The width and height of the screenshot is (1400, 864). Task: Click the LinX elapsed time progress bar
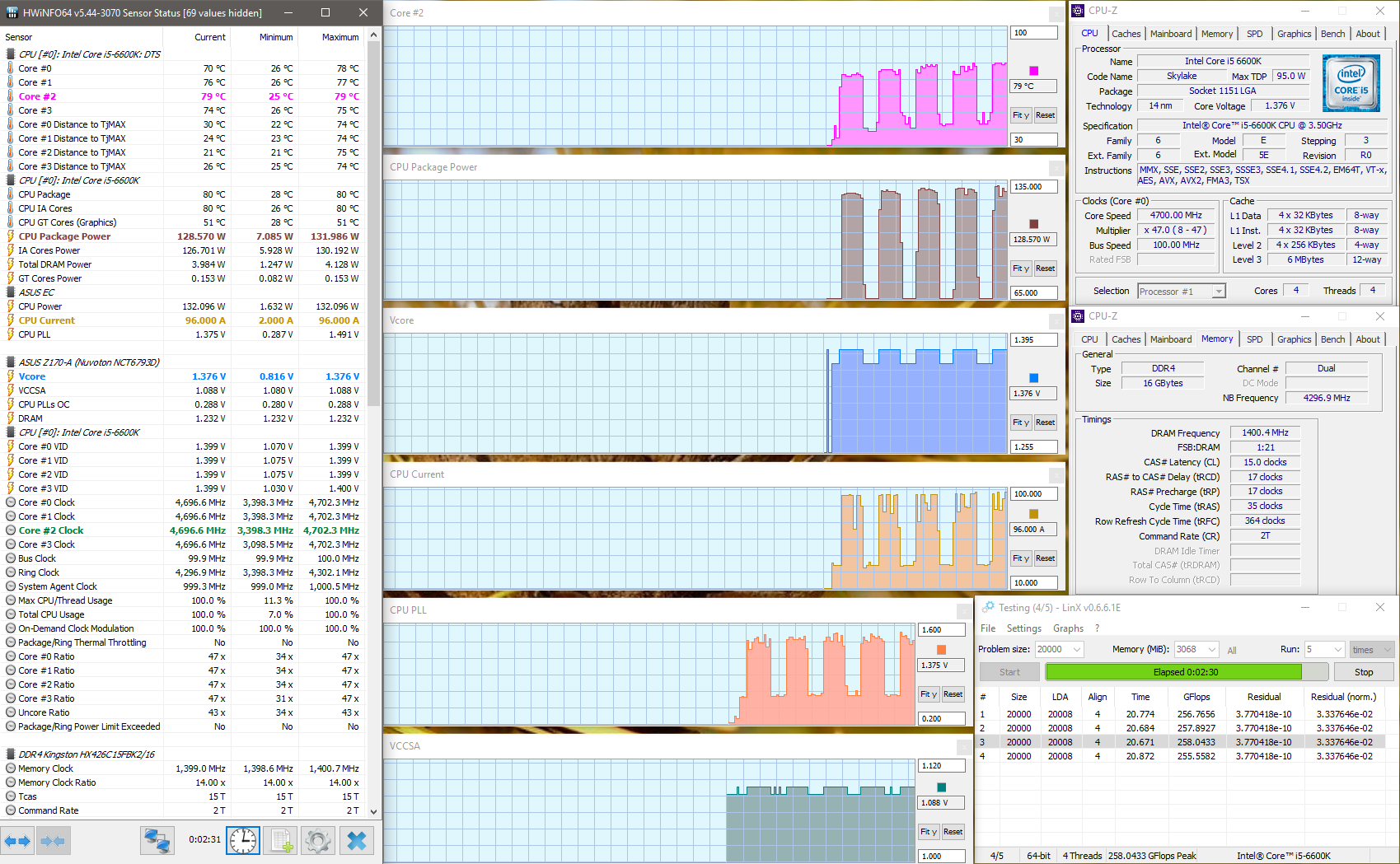pyautogui.click(x=1186, y=672)
